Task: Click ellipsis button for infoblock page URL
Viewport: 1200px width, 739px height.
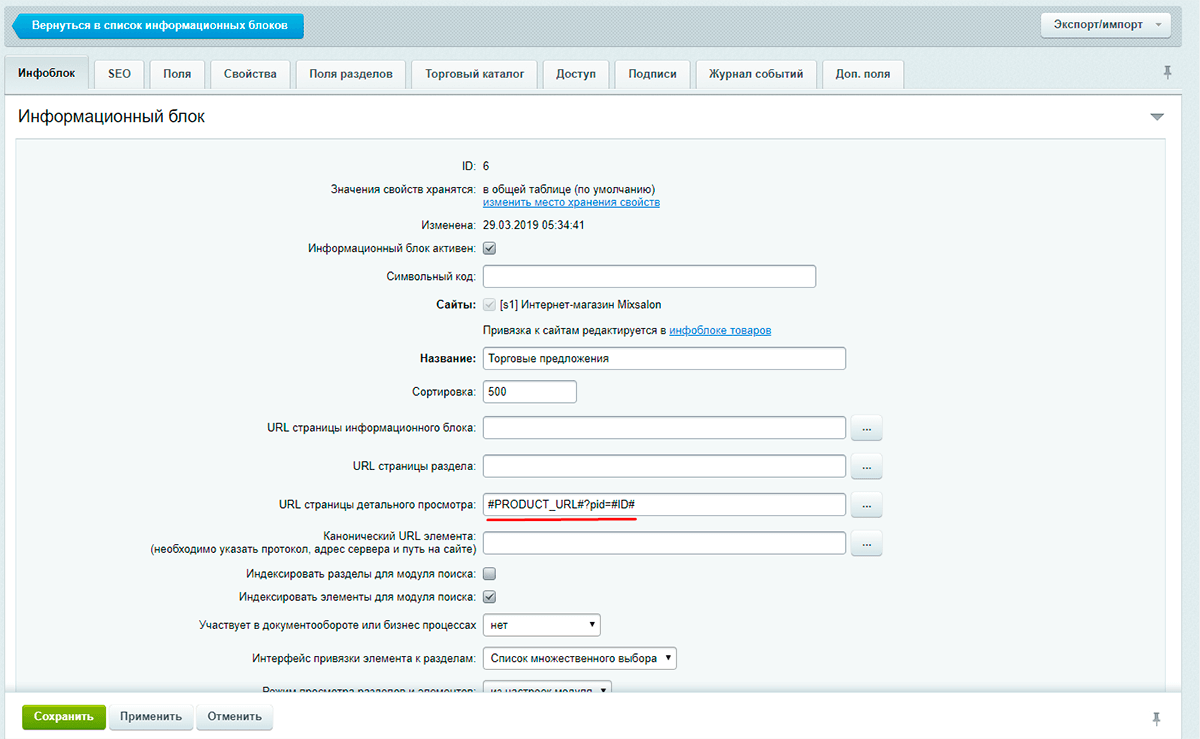Action: (866, 428)
